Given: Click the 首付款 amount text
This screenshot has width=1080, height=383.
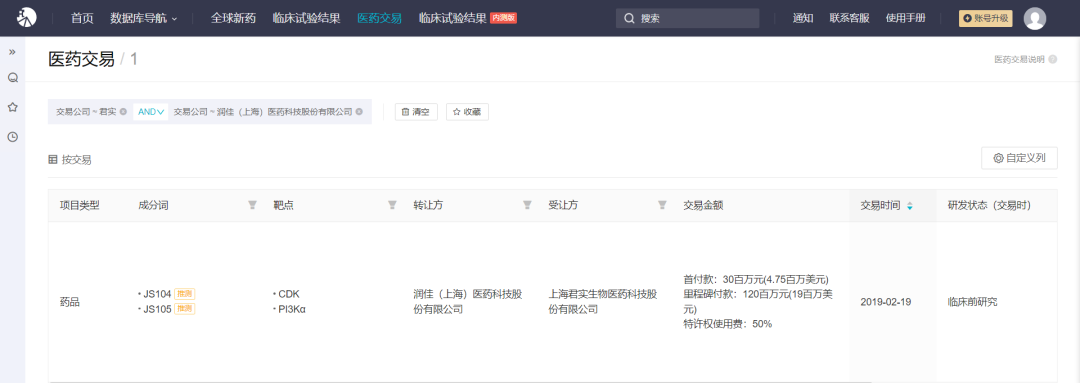Looking at the screenshot, I should click(756, 280).
